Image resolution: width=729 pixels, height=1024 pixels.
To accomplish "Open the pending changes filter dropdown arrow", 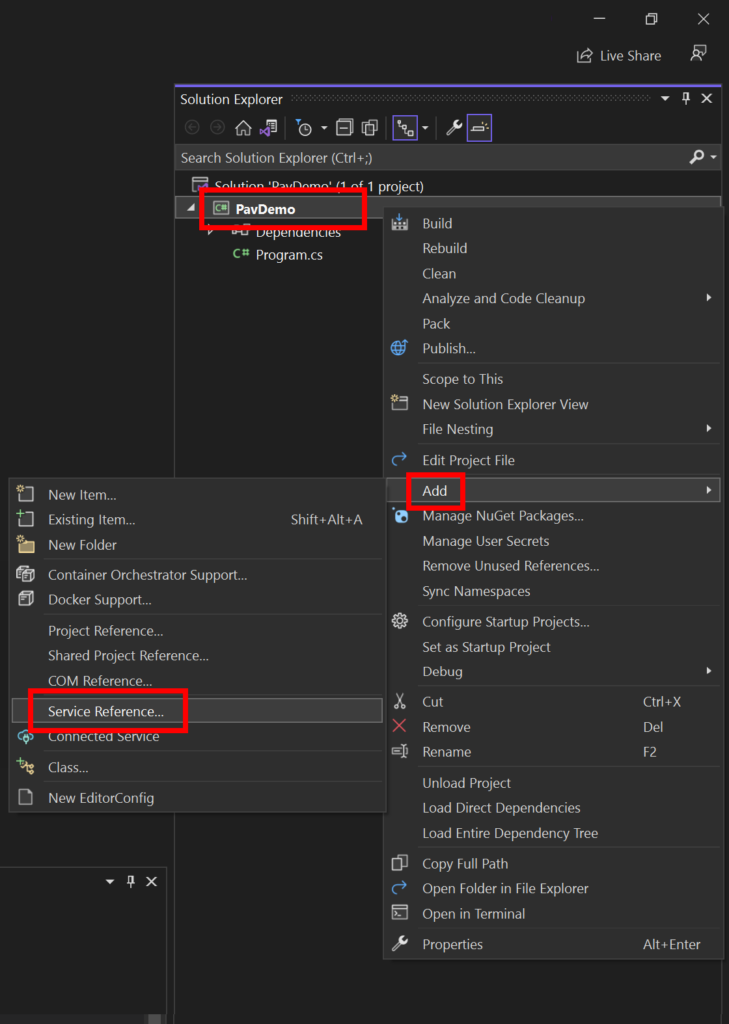I will pos(324,129).
